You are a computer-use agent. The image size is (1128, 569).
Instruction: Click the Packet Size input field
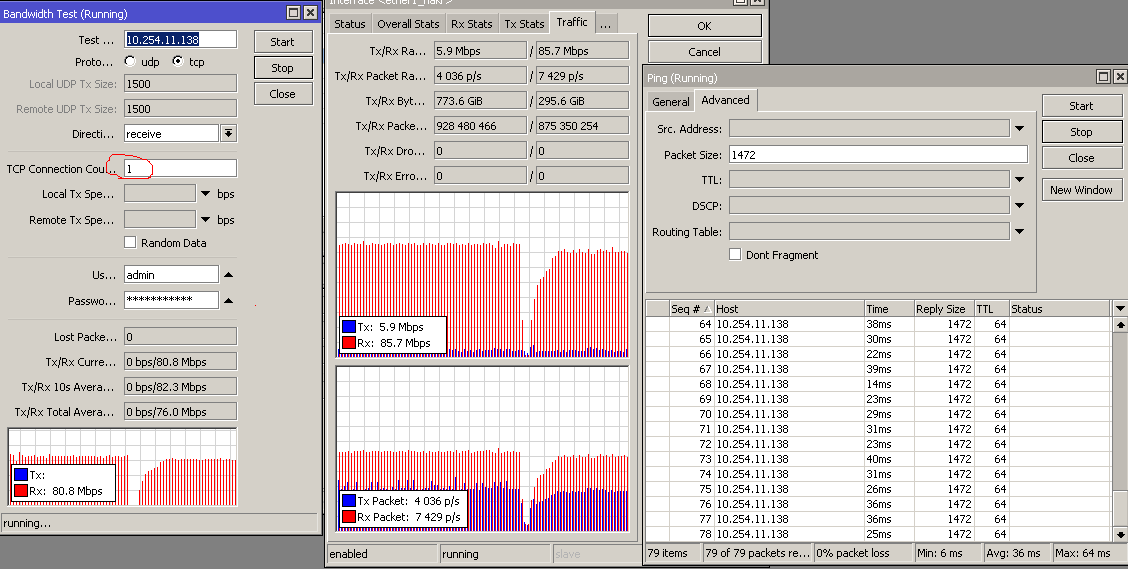point(877,155)
